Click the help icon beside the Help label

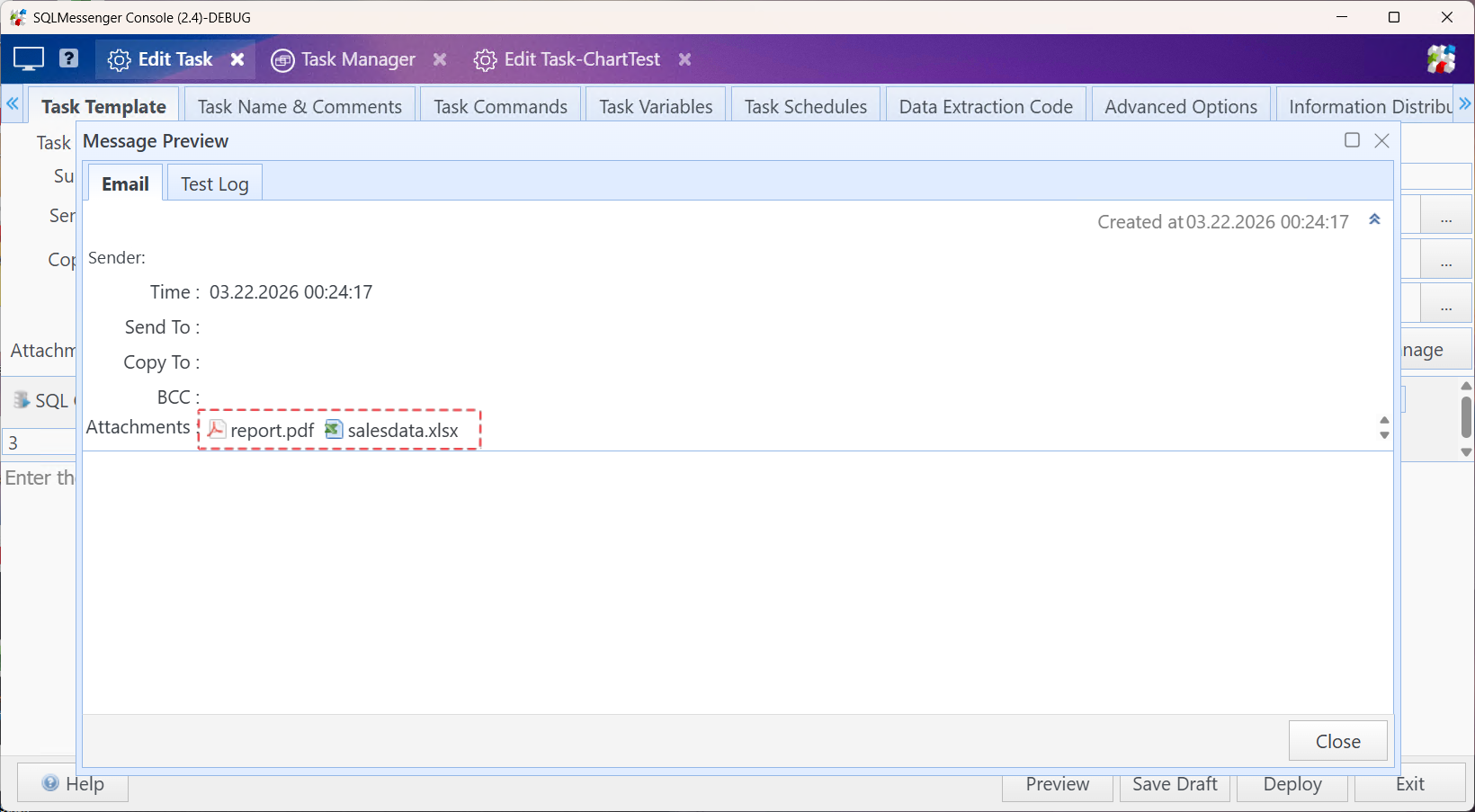click(x=52, y=782)
